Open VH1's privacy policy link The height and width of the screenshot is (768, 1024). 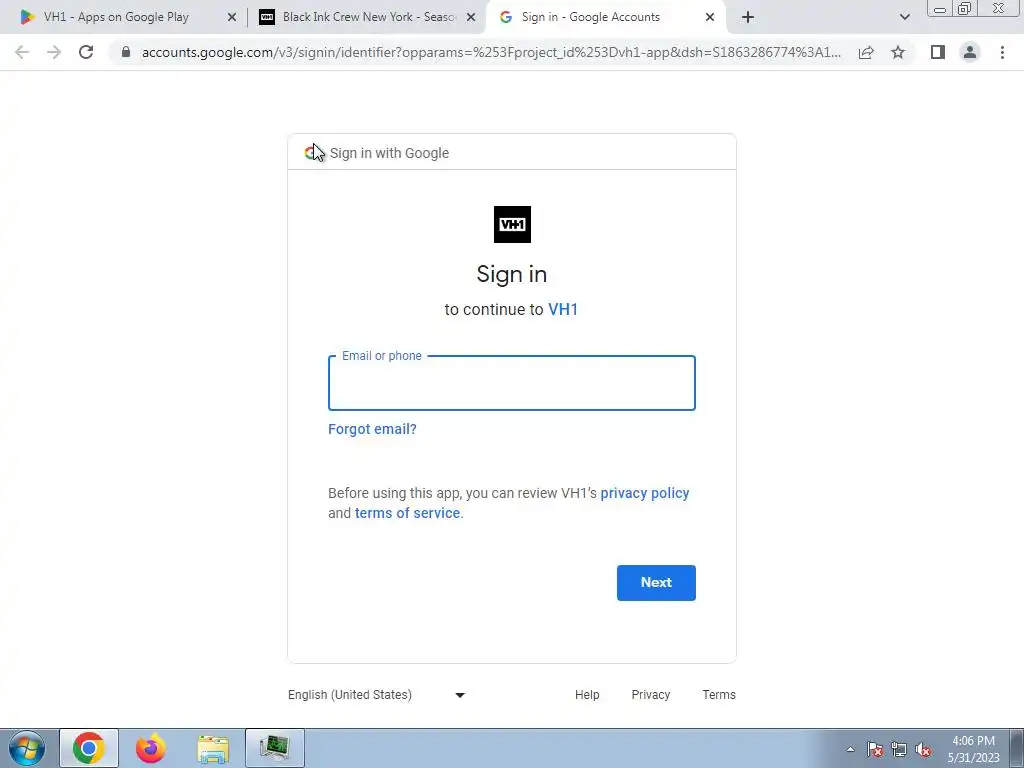click(x=645, y=493)
